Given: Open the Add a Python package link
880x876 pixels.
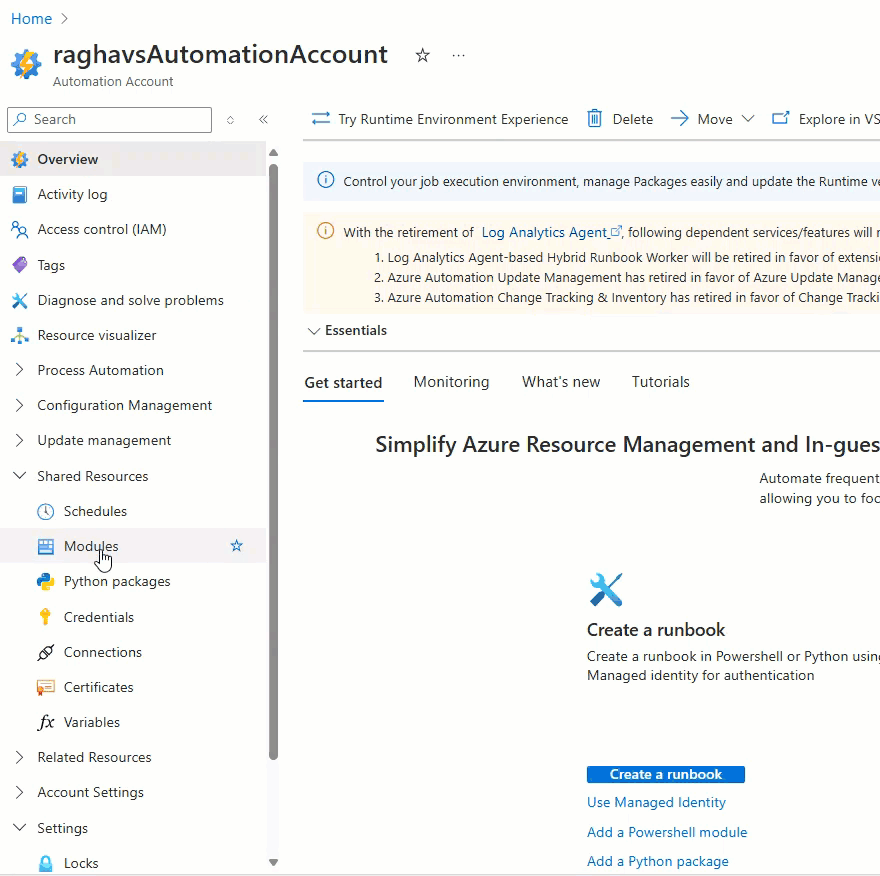Looking at the screenshot, I should click(658, 861).
